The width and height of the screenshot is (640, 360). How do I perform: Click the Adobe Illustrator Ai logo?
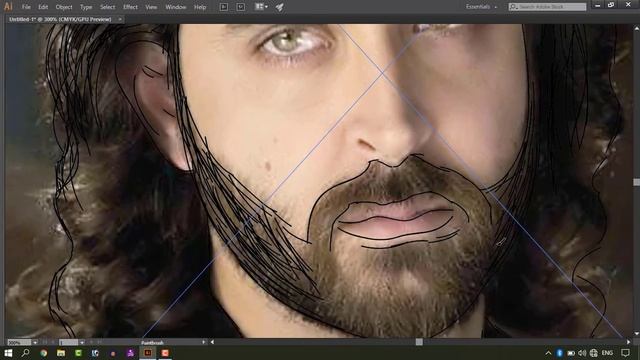8,7
